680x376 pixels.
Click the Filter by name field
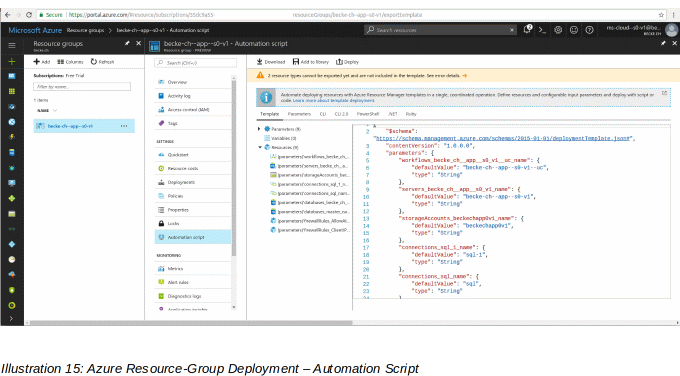(82, 87)
